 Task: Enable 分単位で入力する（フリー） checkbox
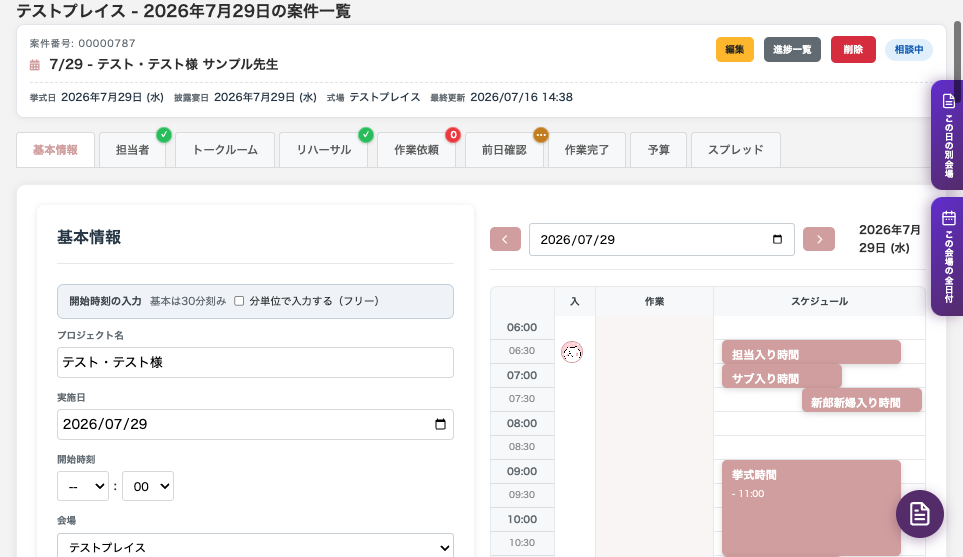(x=240, y=301)
